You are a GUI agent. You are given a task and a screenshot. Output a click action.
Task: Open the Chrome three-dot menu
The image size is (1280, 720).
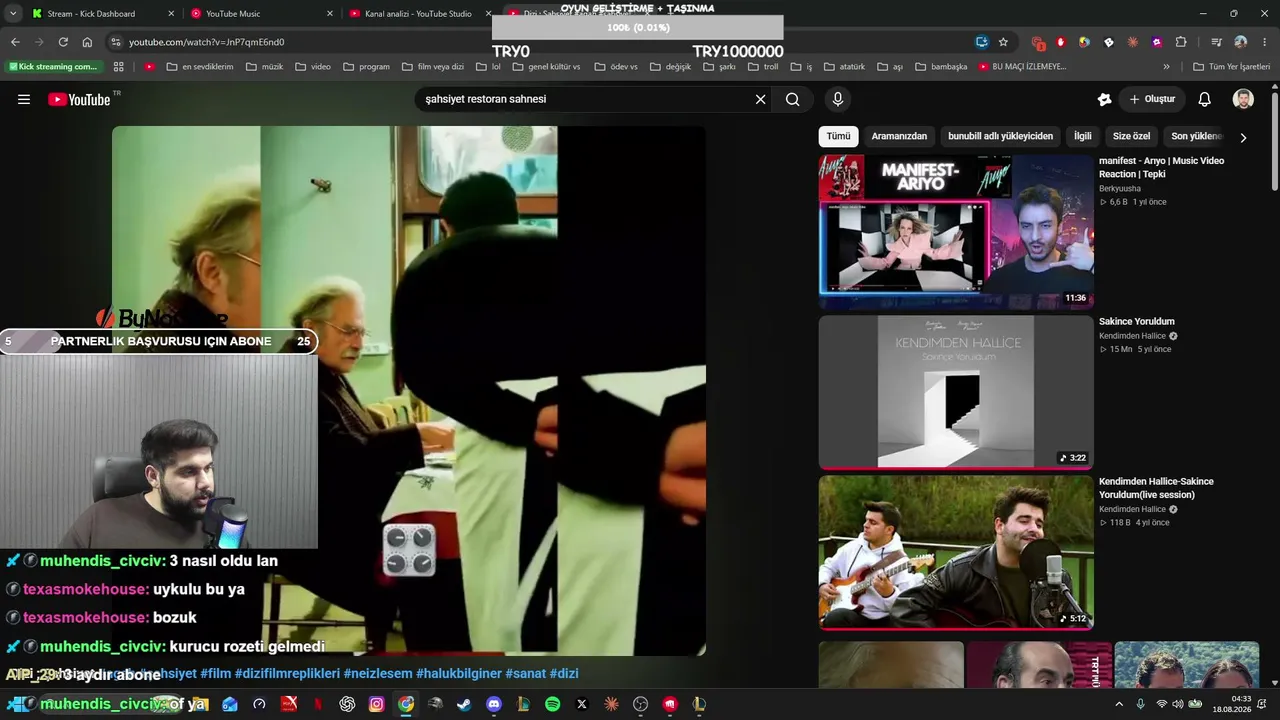[x=1264, y=42]
